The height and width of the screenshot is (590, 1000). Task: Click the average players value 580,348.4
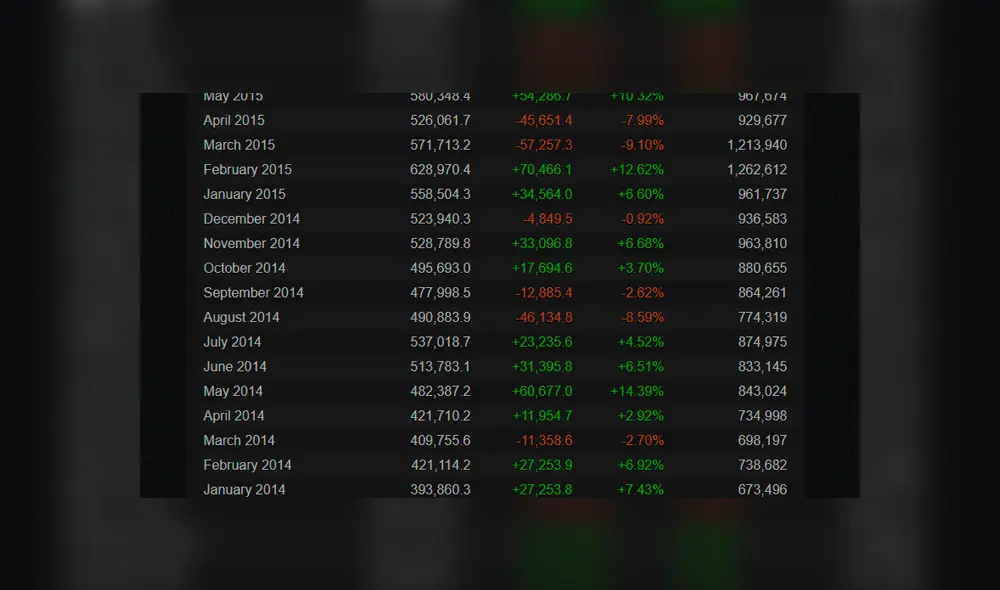[440, 95]
